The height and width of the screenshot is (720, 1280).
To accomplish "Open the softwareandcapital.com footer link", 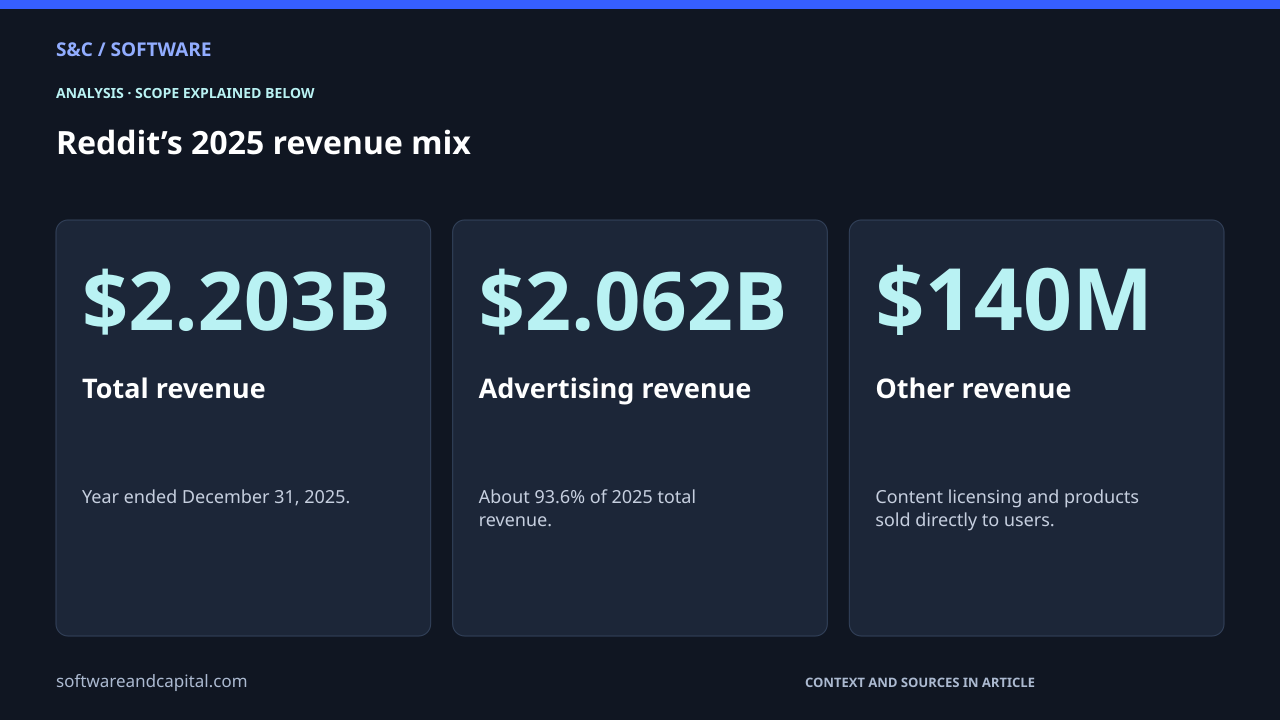I will [151, 681].
